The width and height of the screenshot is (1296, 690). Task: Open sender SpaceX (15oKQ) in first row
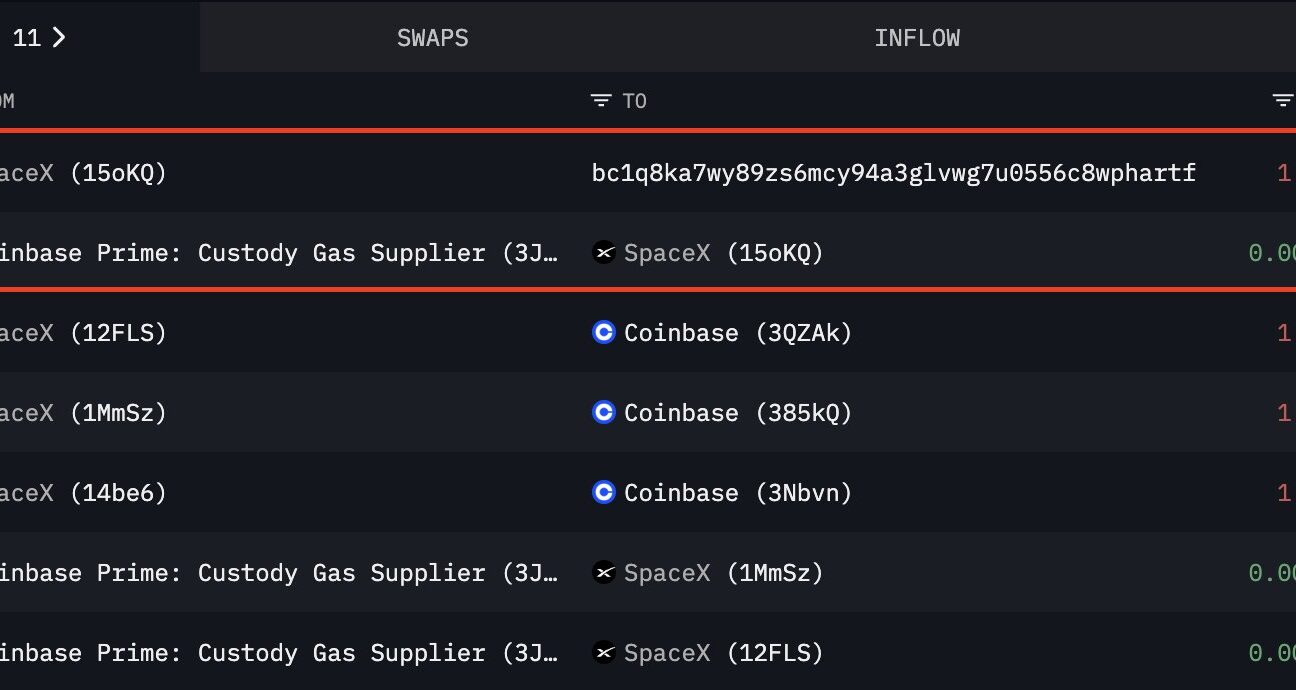[83, 173]
